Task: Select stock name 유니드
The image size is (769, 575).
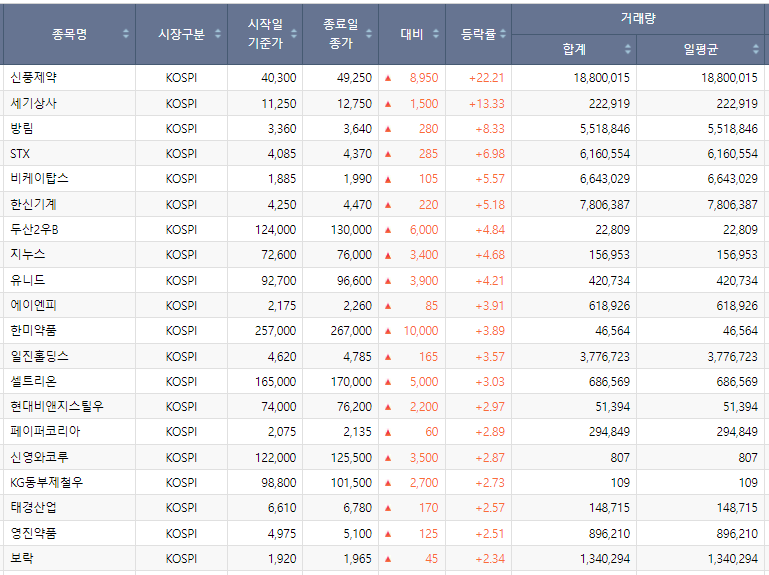Action: 27,281
